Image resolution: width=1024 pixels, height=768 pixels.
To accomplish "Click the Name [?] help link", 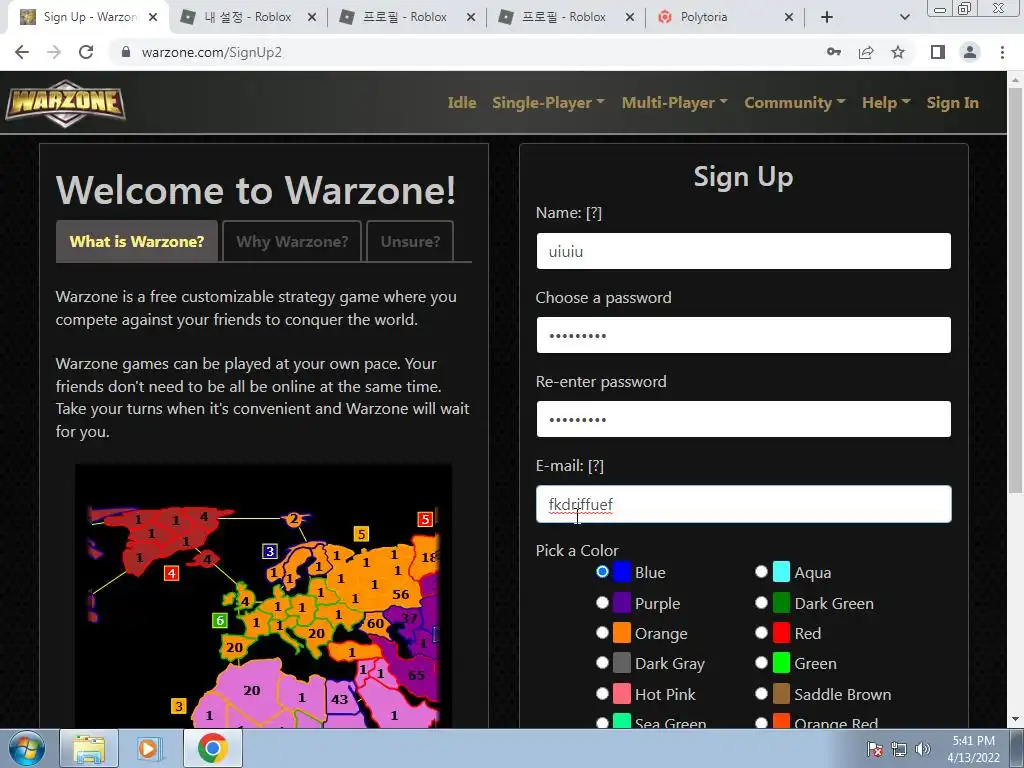I will coord(594,213).
